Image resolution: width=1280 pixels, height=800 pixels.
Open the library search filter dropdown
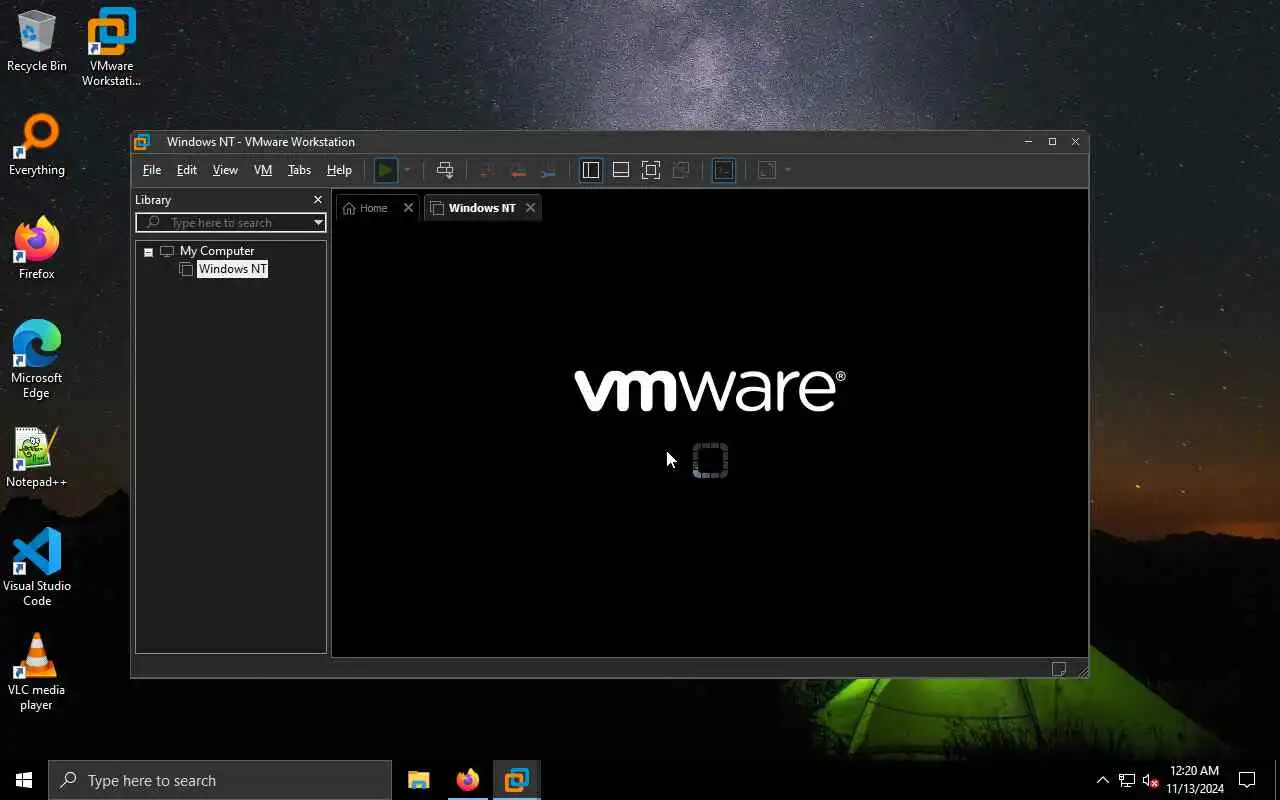[x=318, y=223]
